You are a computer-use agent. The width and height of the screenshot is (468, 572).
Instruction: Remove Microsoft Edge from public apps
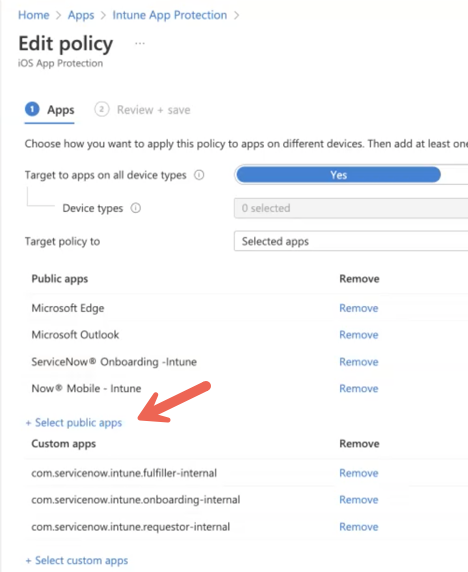tap(359, 308)
